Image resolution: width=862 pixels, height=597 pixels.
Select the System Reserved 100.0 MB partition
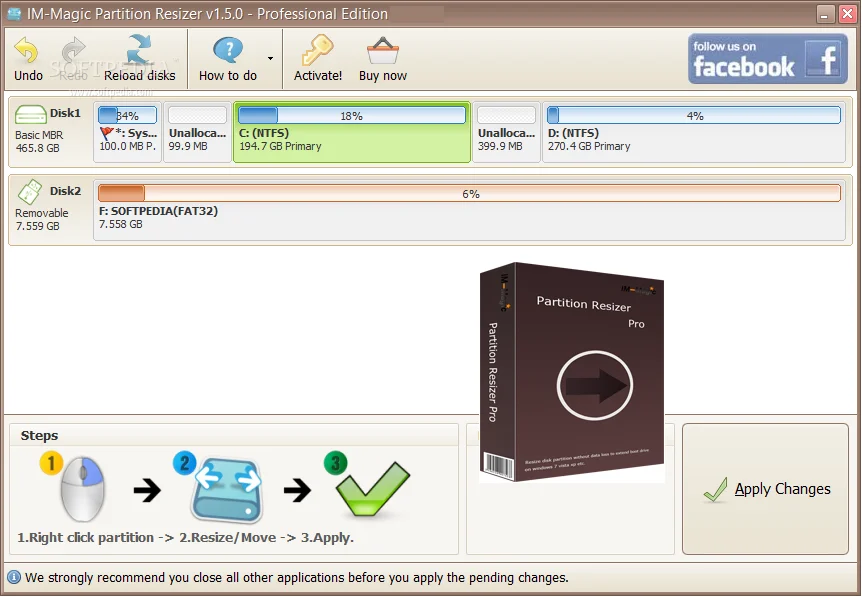coord(128,132)
